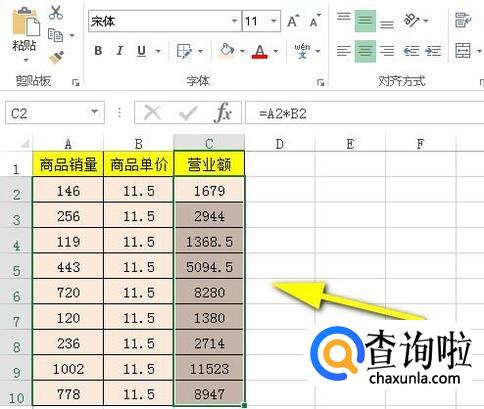Toggle Center horizontal alignment
The height and width of the screenshot is (409, 484).
(365, 51)
